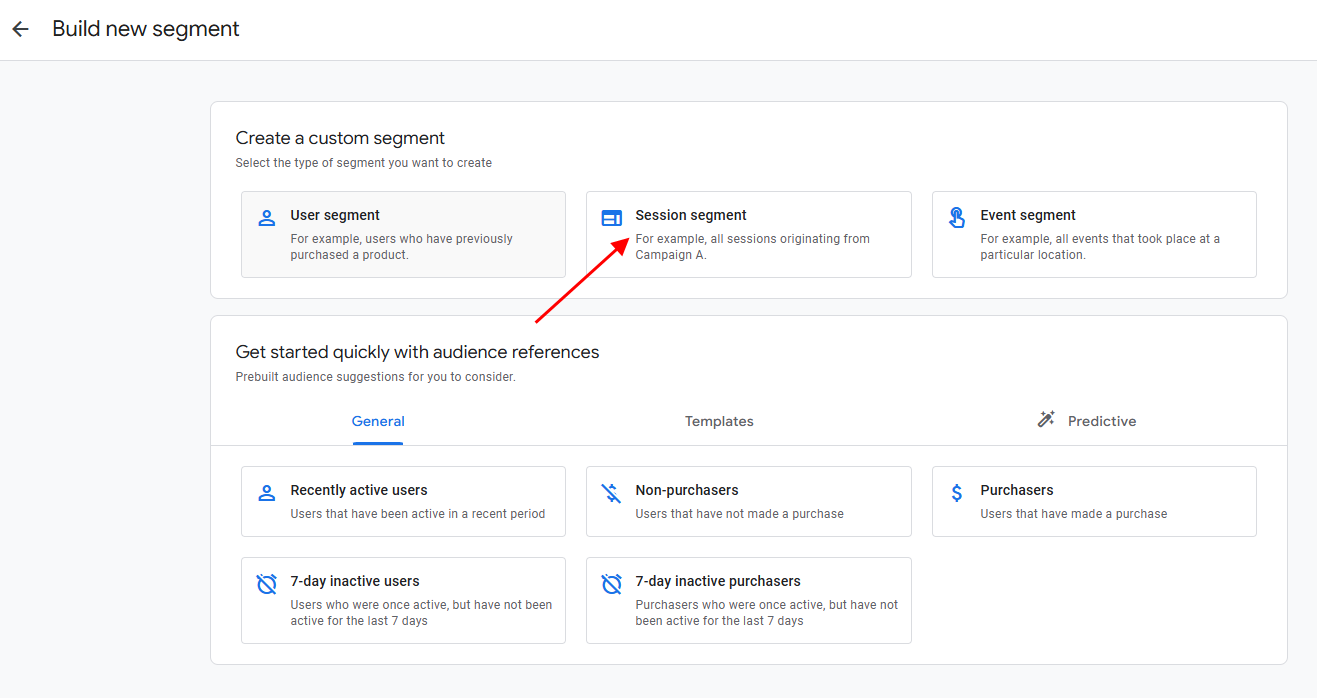Image resolution: width=1317 pixels, height=698 pixels.
Task: Select the 'Session segment' card title
Action: [x=691, y=215]
